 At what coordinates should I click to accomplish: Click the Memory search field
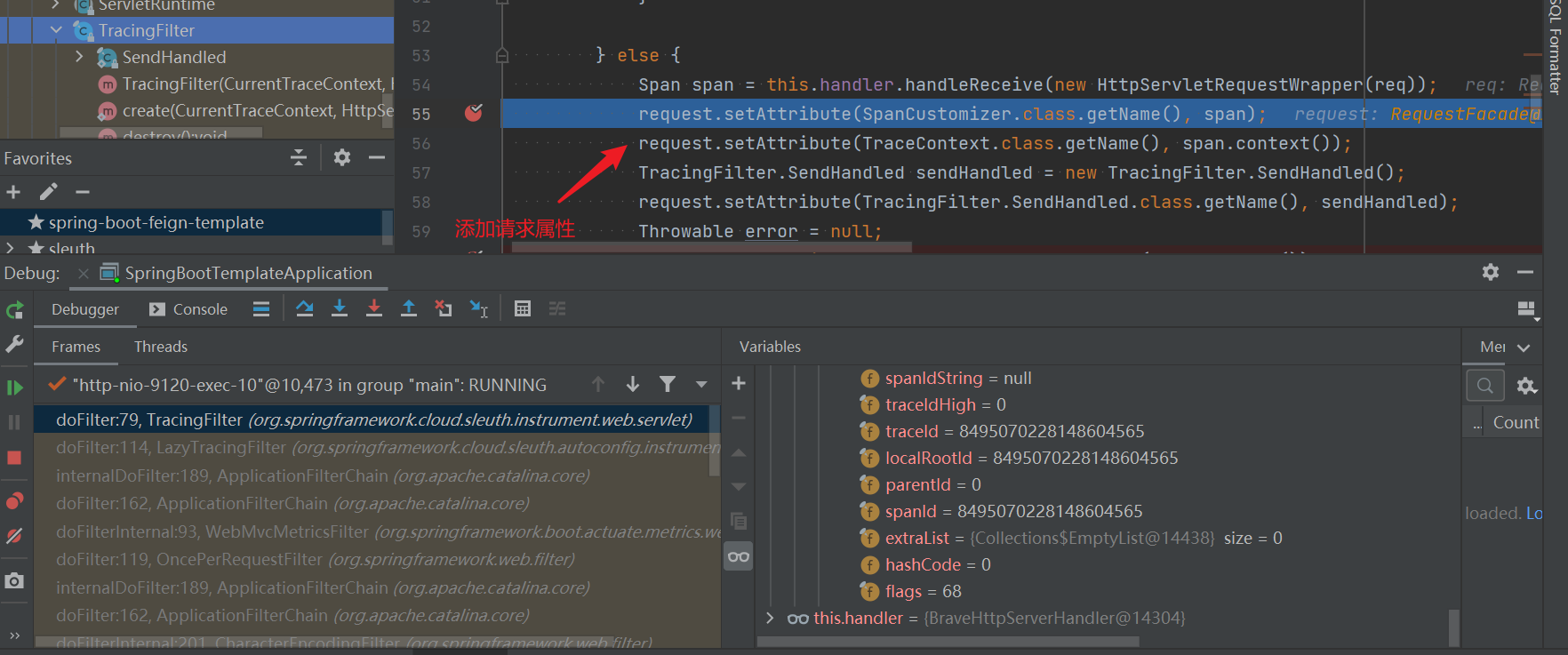click(x=1485, y=386)
